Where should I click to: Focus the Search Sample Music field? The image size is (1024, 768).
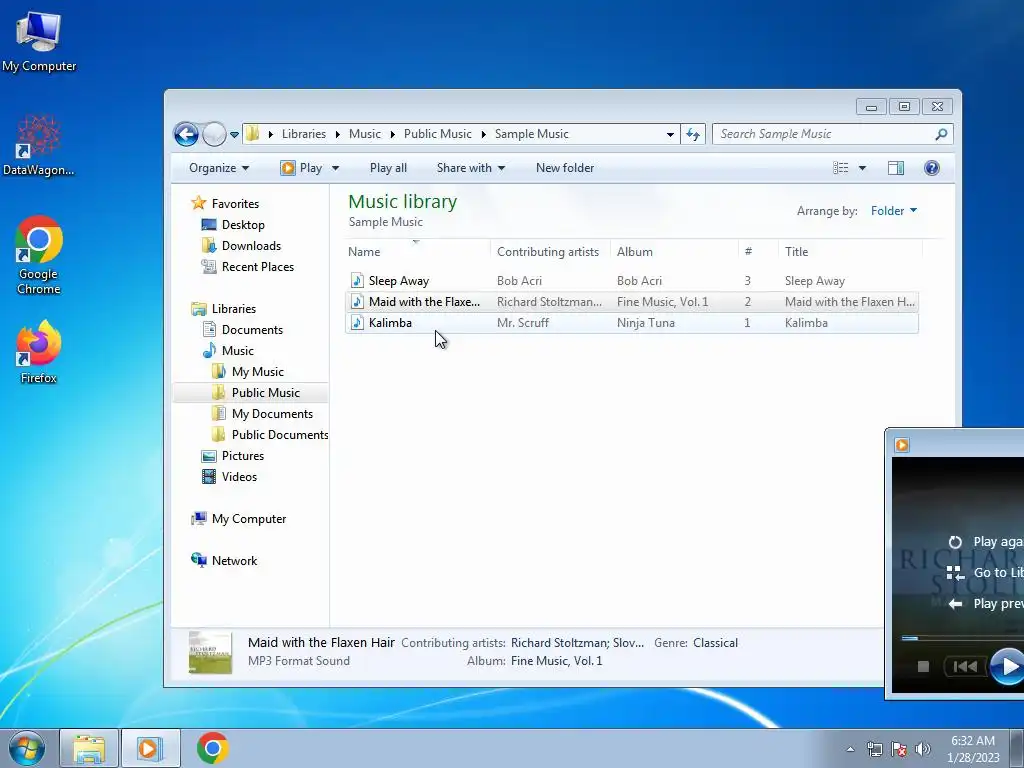click(825, 134)
